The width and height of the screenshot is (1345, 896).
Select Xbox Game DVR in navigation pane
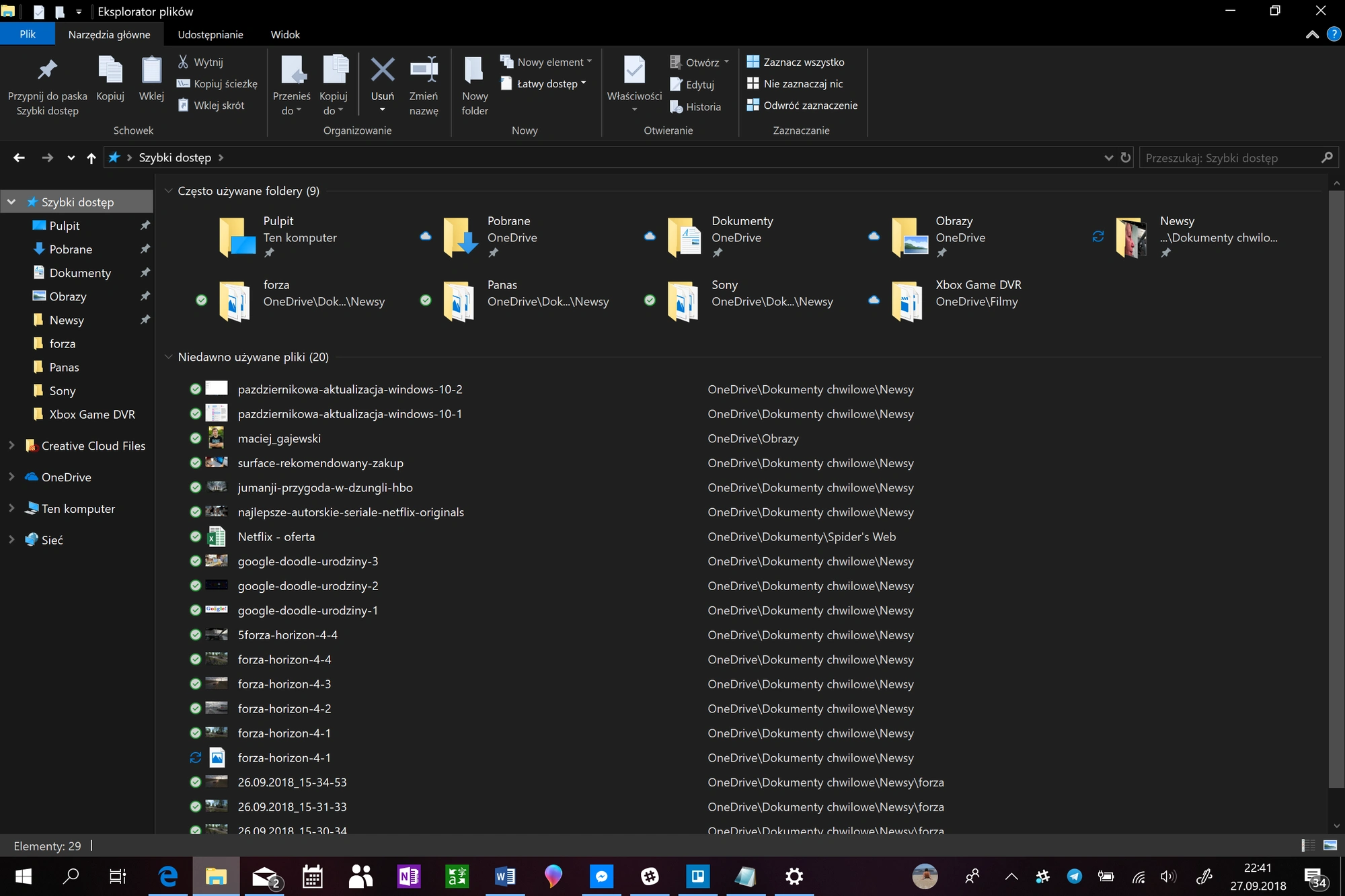click(92, 414)
